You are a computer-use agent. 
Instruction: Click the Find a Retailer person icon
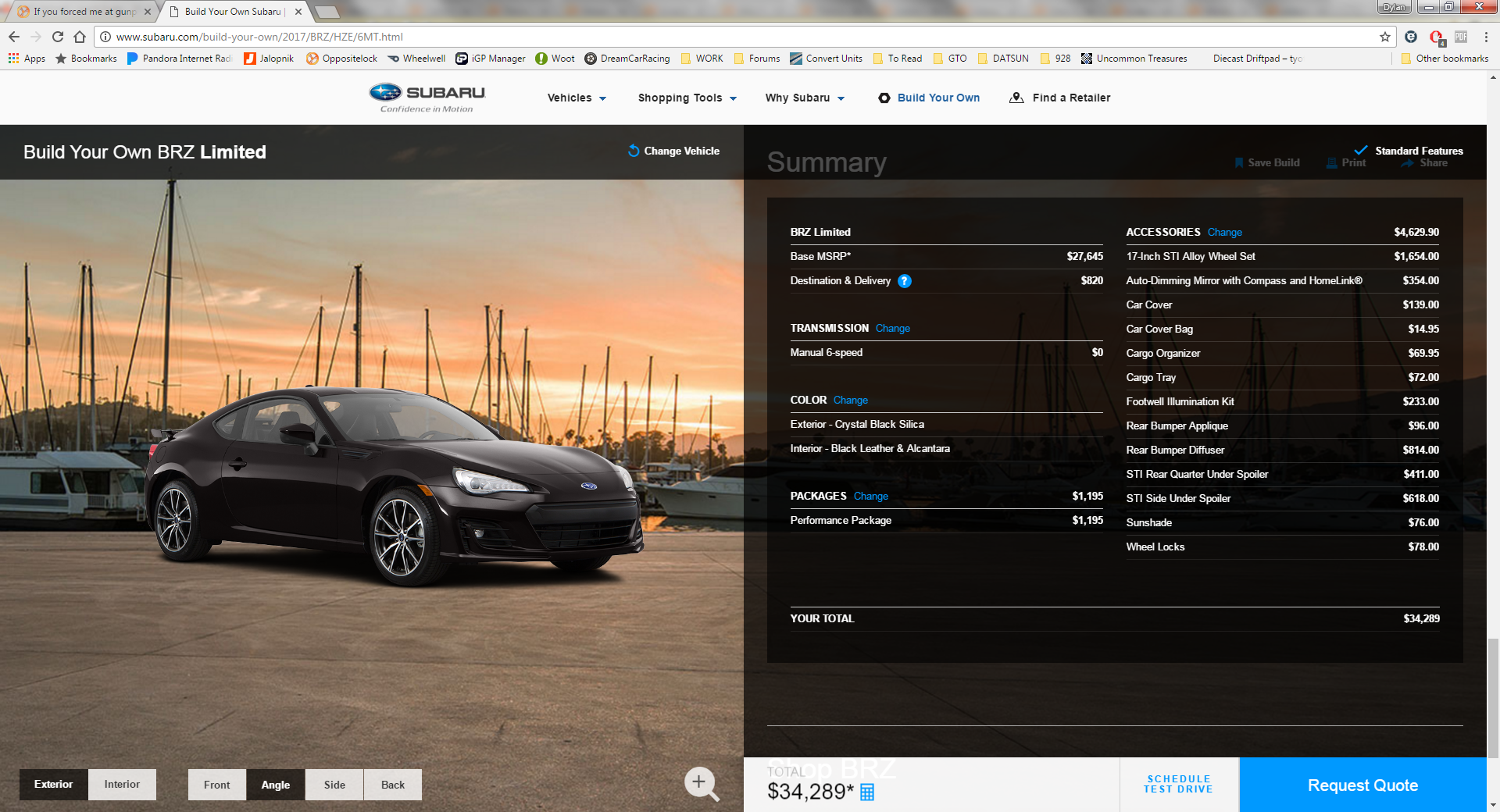point(1016,98)
